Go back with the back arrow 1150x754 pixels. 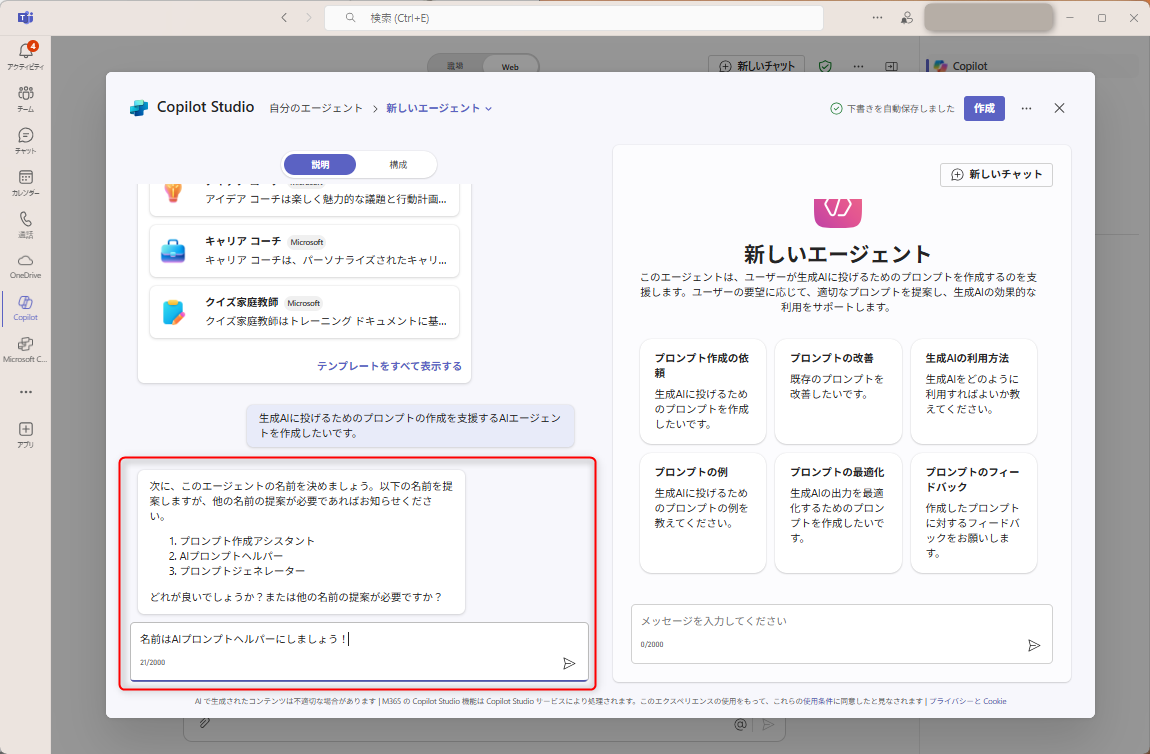click(x=284, y=18)
